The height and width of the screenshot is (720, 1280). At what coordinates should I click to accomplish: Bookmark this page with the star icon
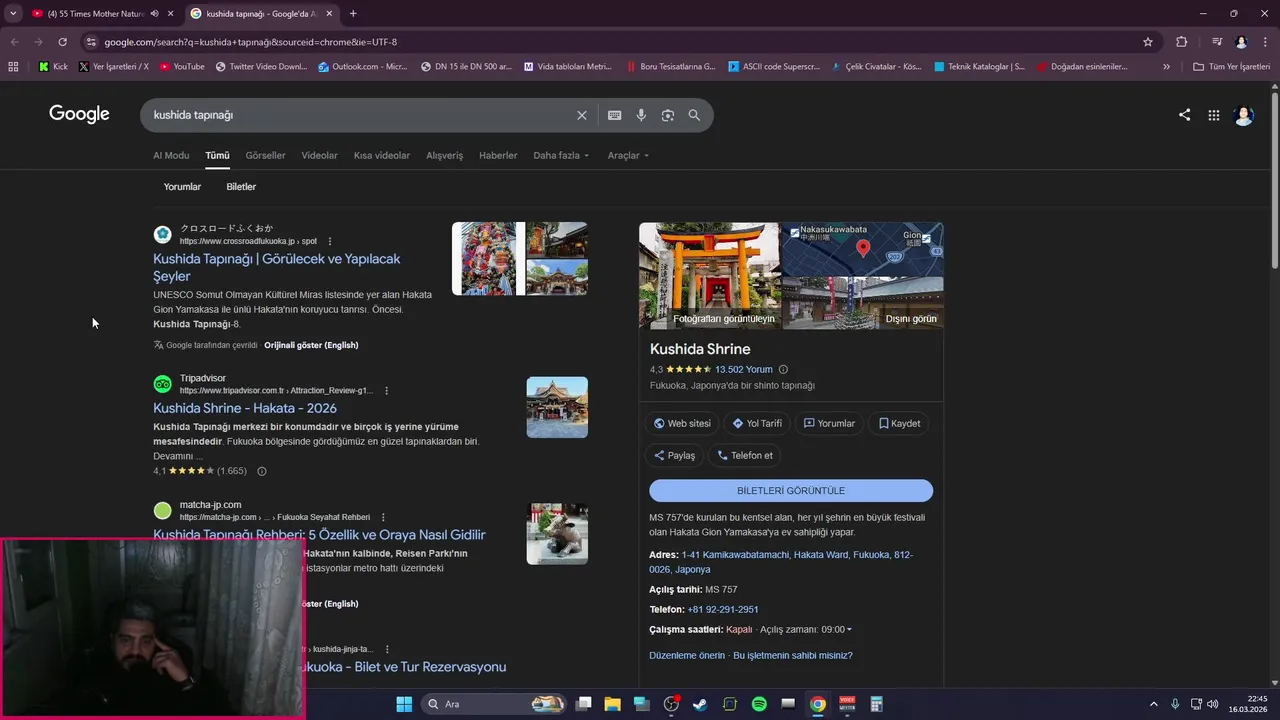coord(1148,42)
